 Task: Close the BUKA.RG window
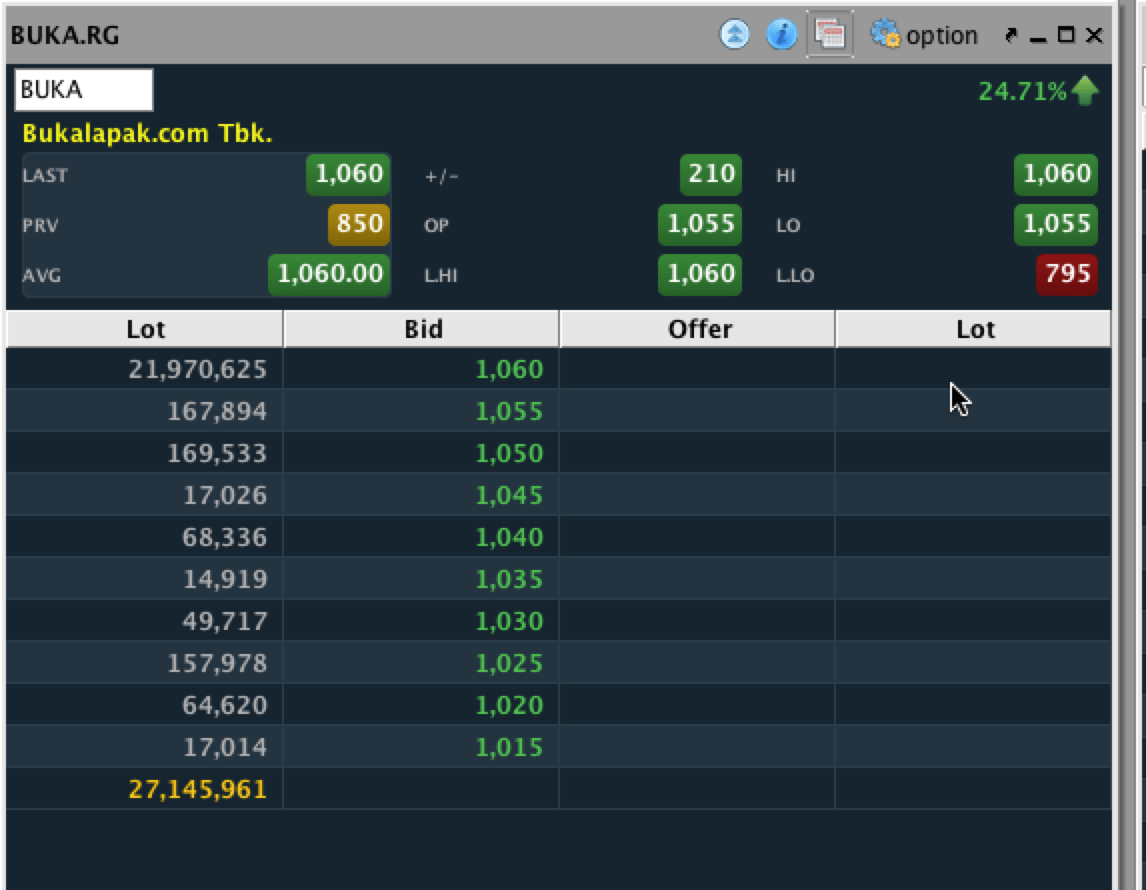(1094, 35)
